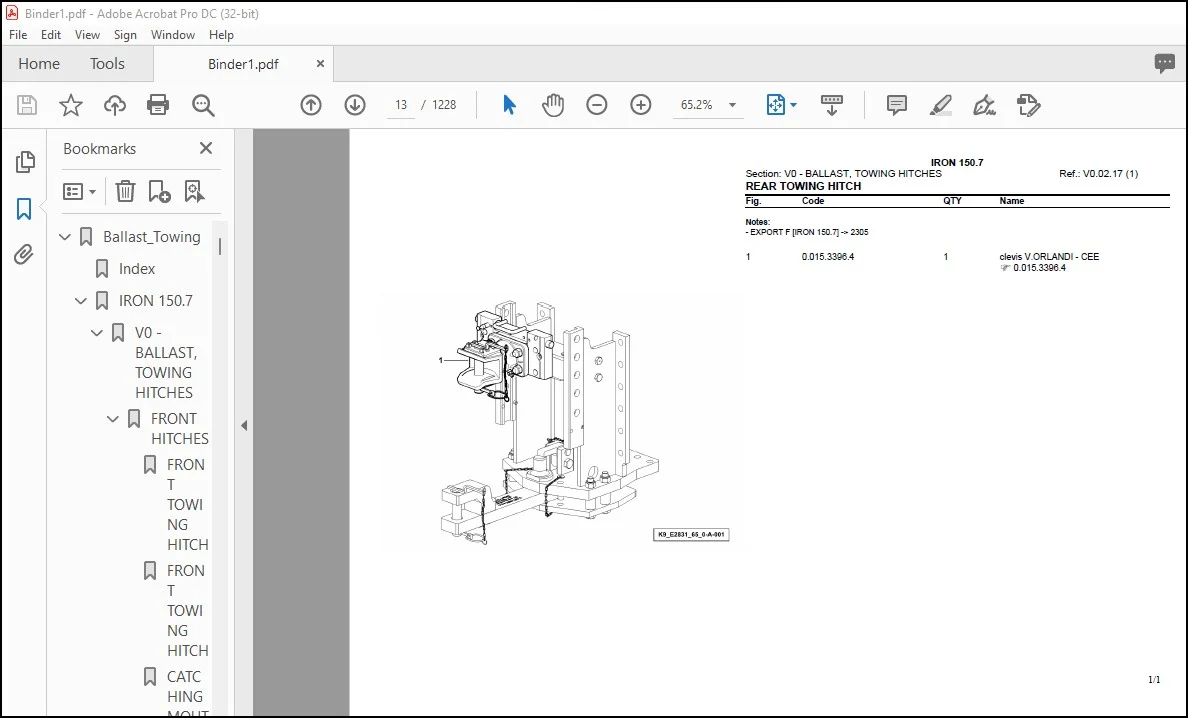Switch to Tools tab
Image resolution: width=1188 pixels, height=718 pixels.
(x=107, y=64)
